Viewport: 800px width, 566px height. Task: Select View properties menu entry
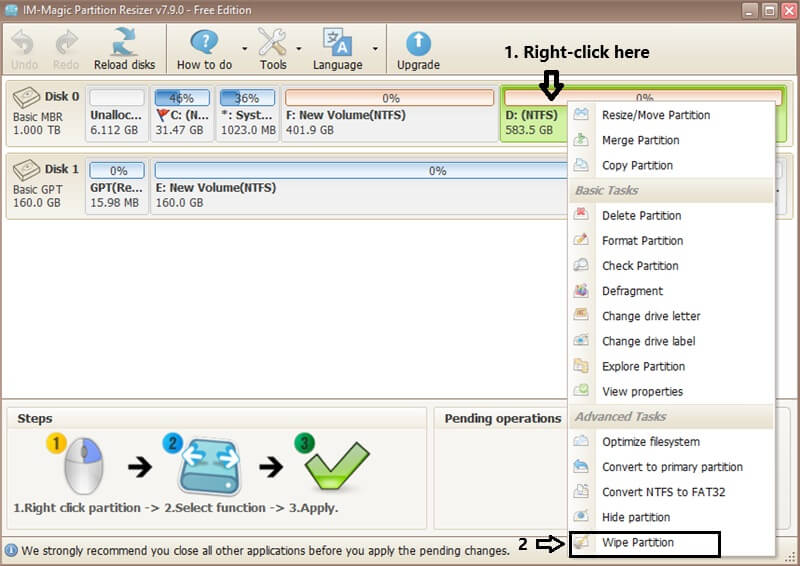671,391
